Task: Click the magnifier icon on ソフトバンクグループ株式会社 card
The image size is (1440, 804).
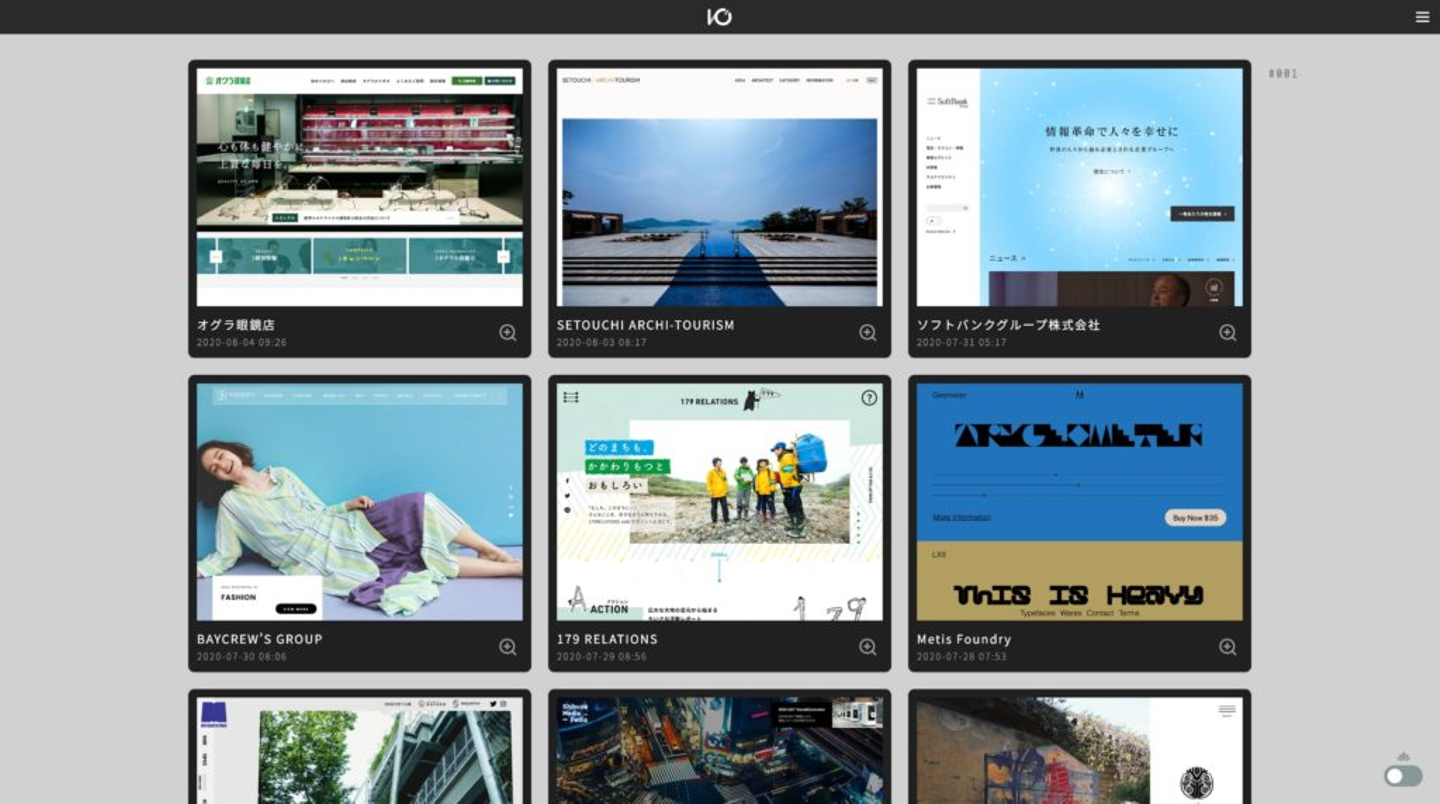Action: [1228, 333]
